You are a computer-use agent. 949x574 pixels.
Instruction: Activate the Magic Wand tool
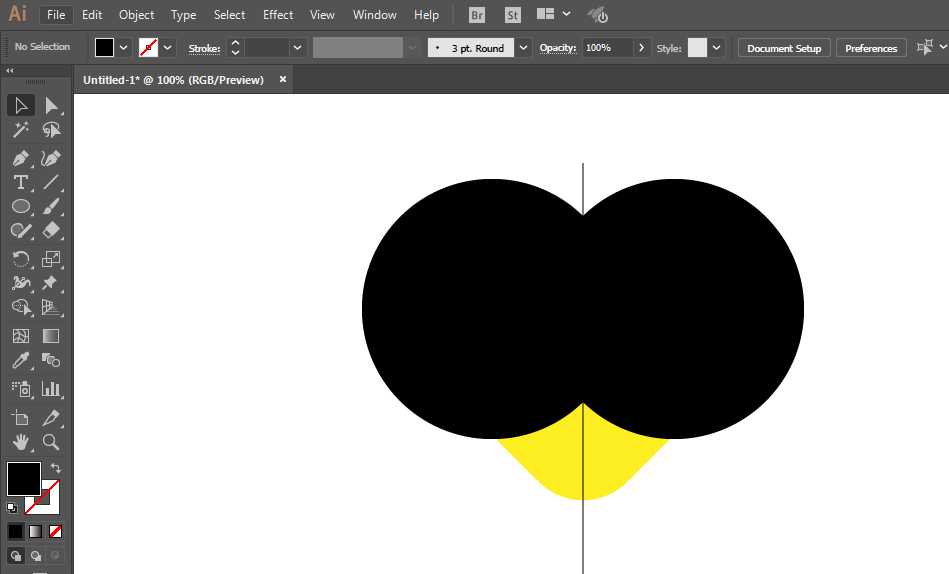coord(20,130)
